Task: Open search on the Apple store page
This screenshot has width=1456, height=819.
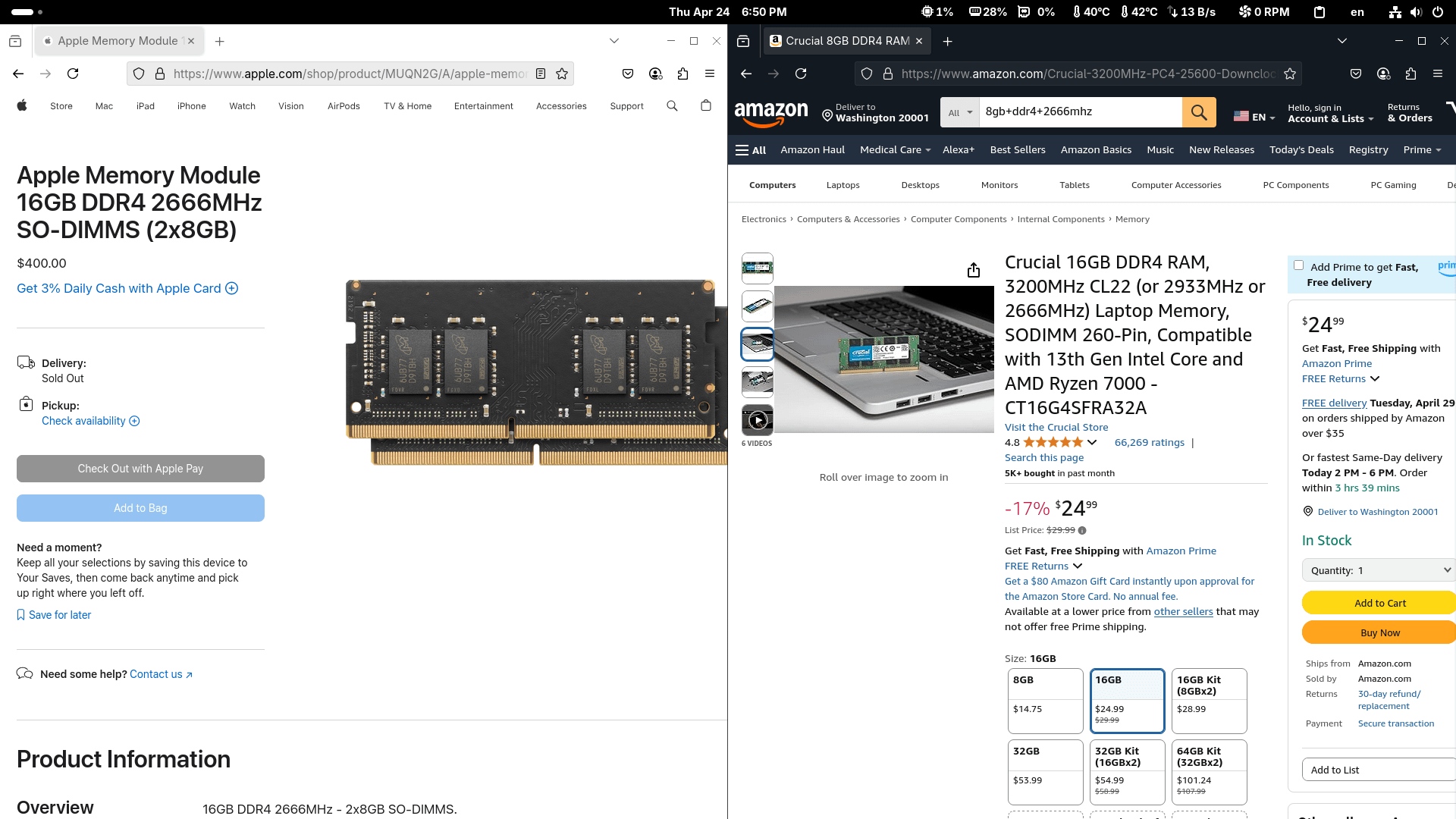Action: 672,106
